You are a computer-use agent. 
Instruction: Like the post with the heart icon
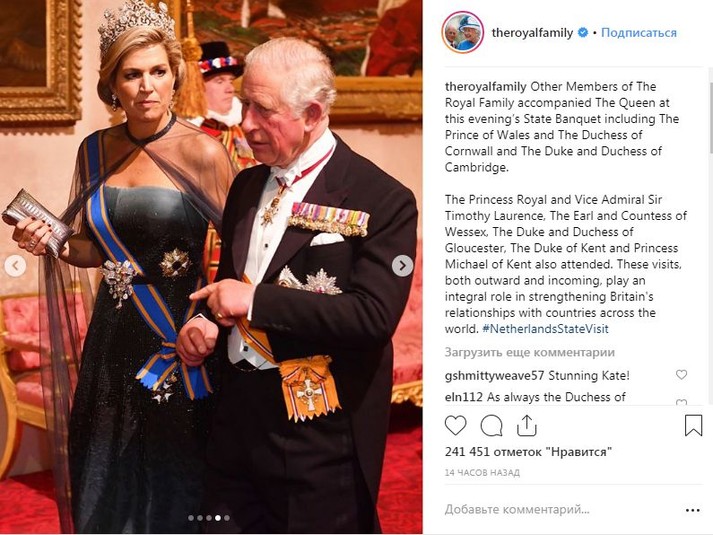click(455, 426)
